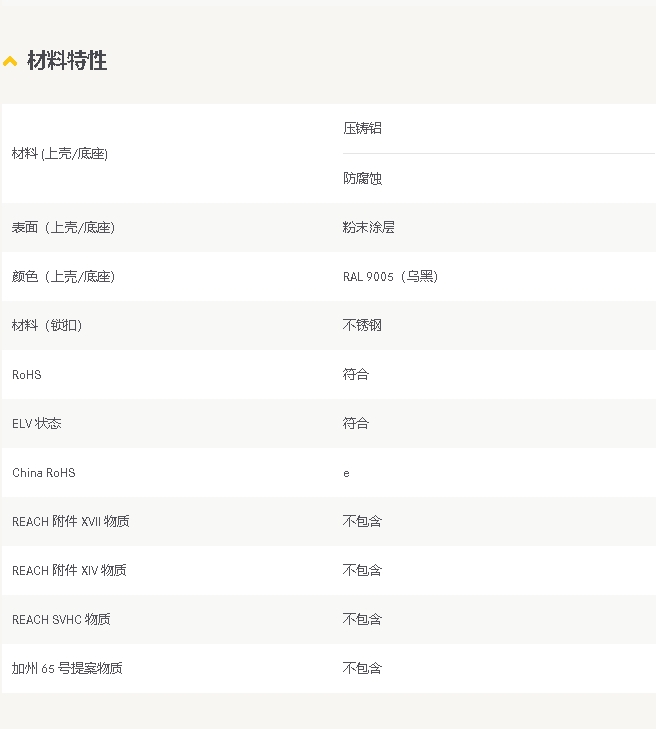Click the 符合 value in ELV 状态 row
The image size is (656, 729).
(x=356, y=424)
